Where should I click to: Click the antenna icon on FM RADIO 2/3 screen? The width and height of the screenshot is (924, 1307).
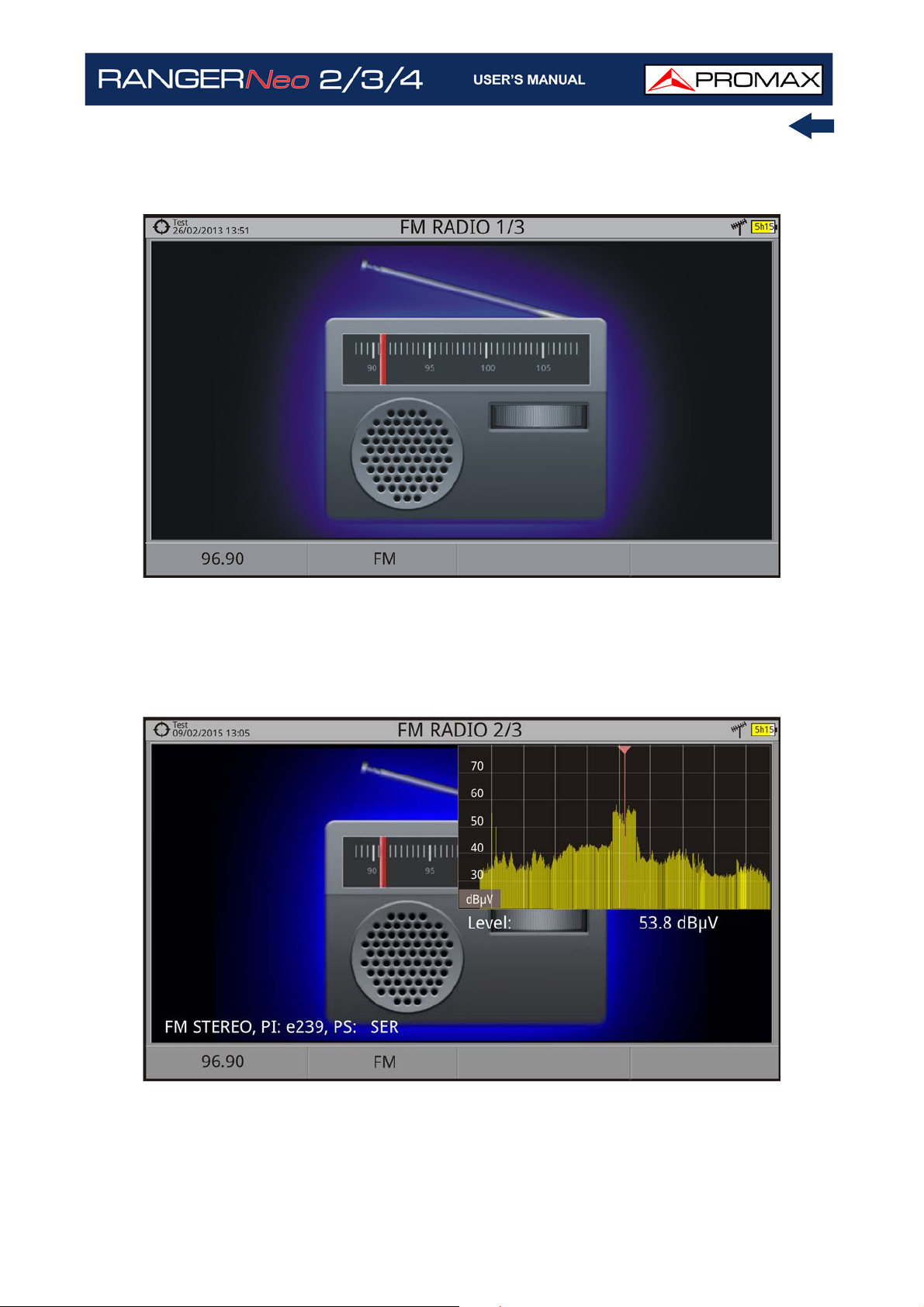739,729
